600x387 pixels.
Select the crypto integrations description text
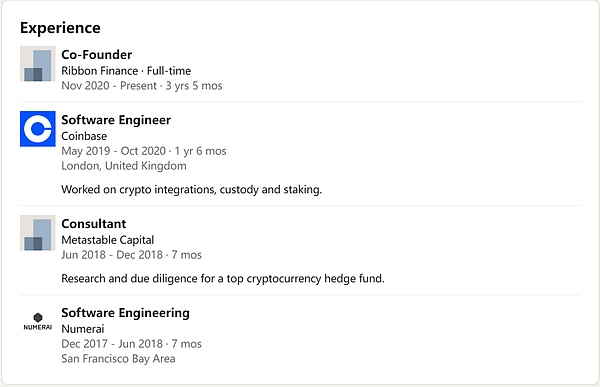pyautogui.click(x=191, y=189)
